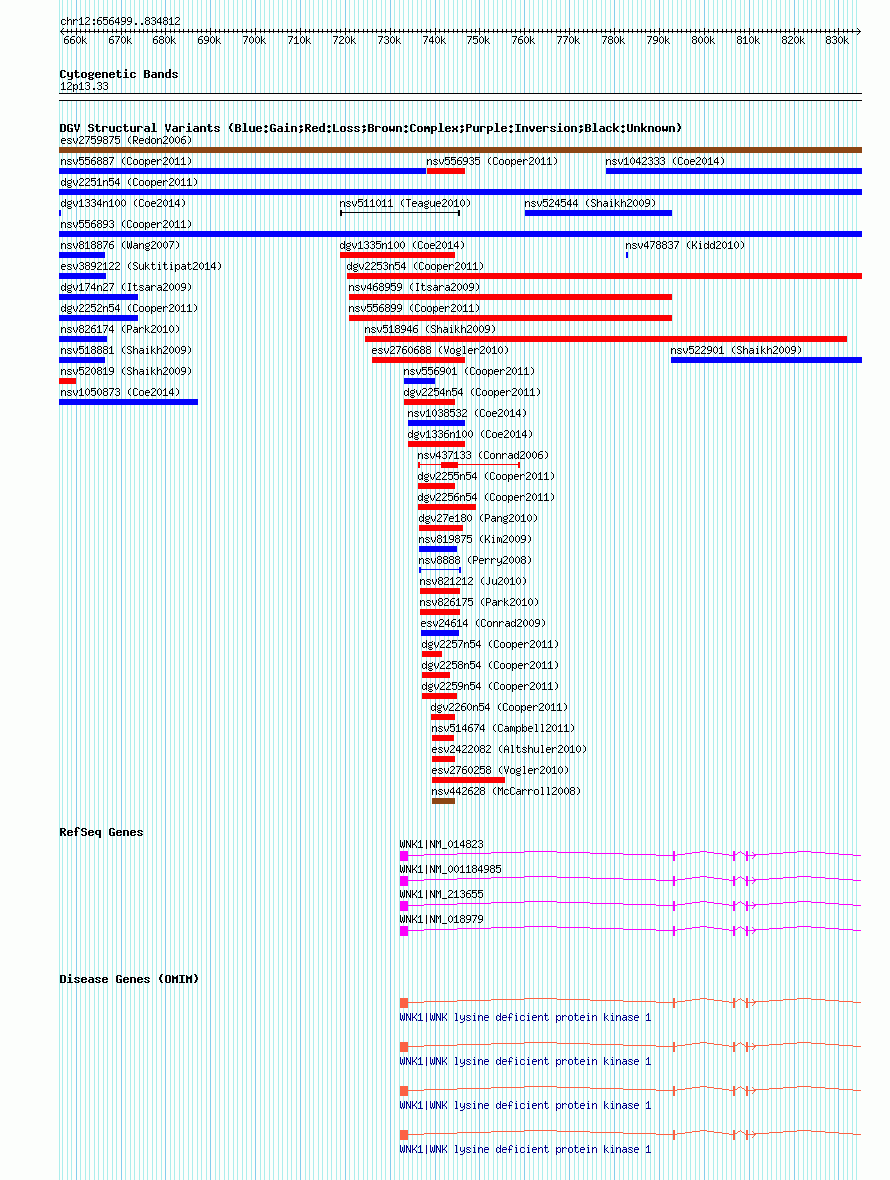Screen dimensions: 890x1180
Task: Open topmost WNK1 lysine deficient protein kinase link
Action: tap(525, 1018)
